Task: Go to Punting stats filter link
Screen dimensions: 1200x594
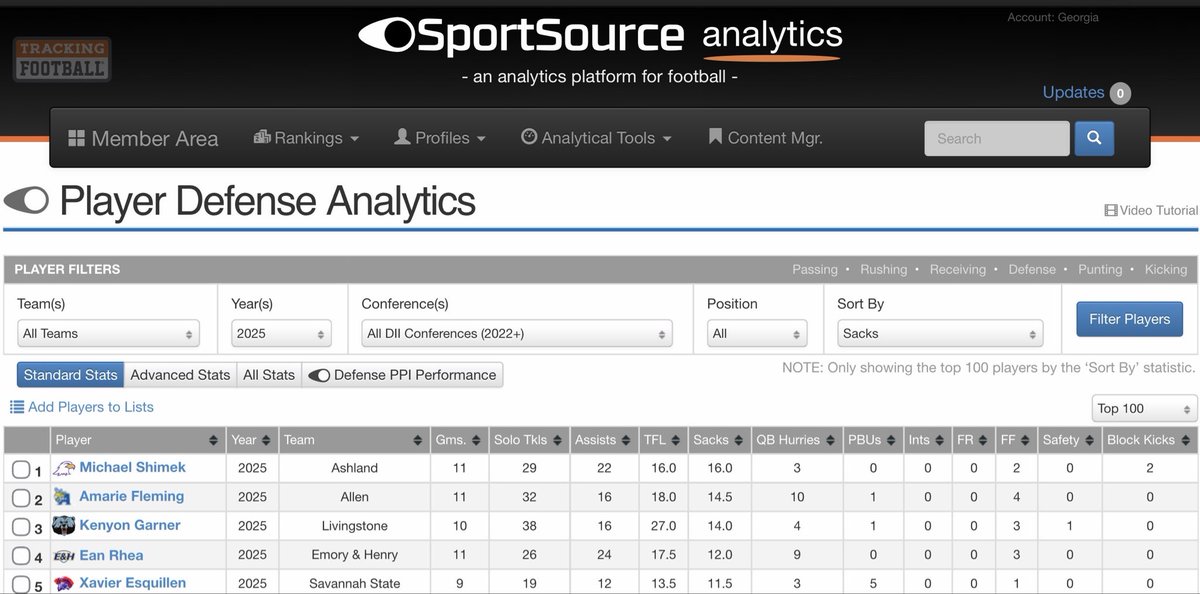Action: pyautogui.click(x=1100, y=269)
